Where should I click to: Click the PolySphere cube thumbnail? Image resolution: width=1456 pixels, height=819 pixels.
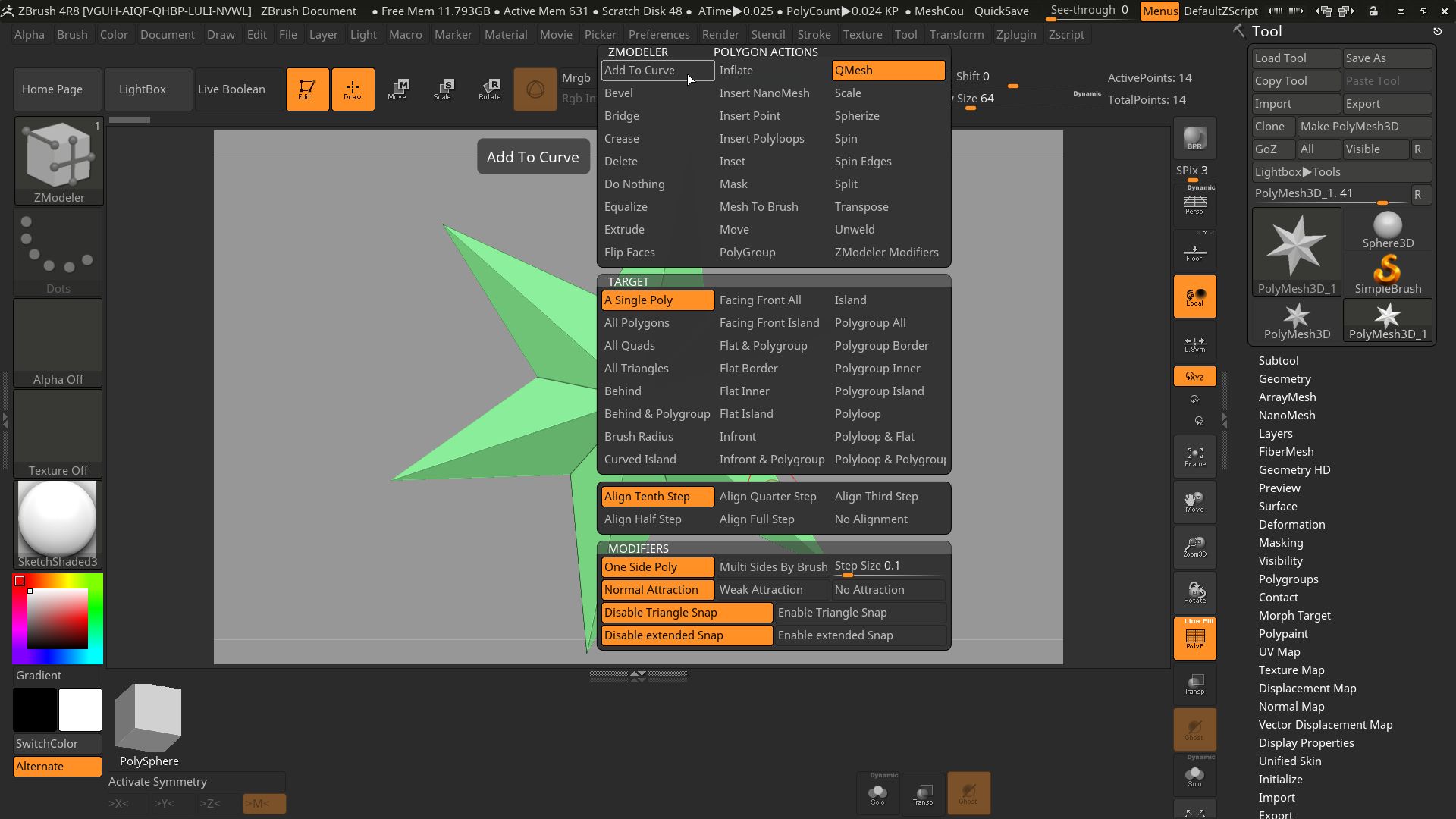point(149,726)
